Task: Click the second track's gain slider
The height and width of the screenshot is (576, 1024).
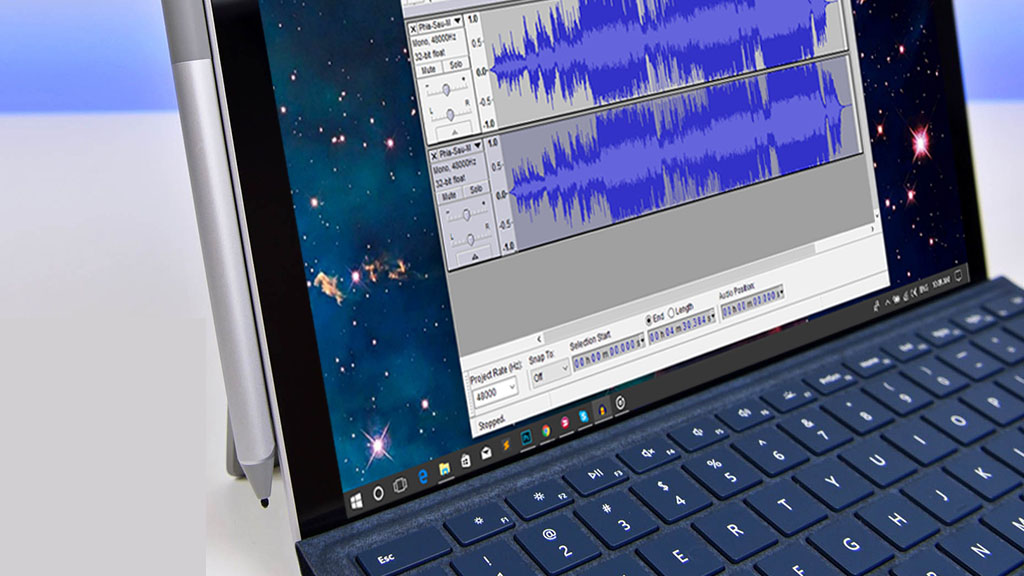Action: click(x=466, y=214)
